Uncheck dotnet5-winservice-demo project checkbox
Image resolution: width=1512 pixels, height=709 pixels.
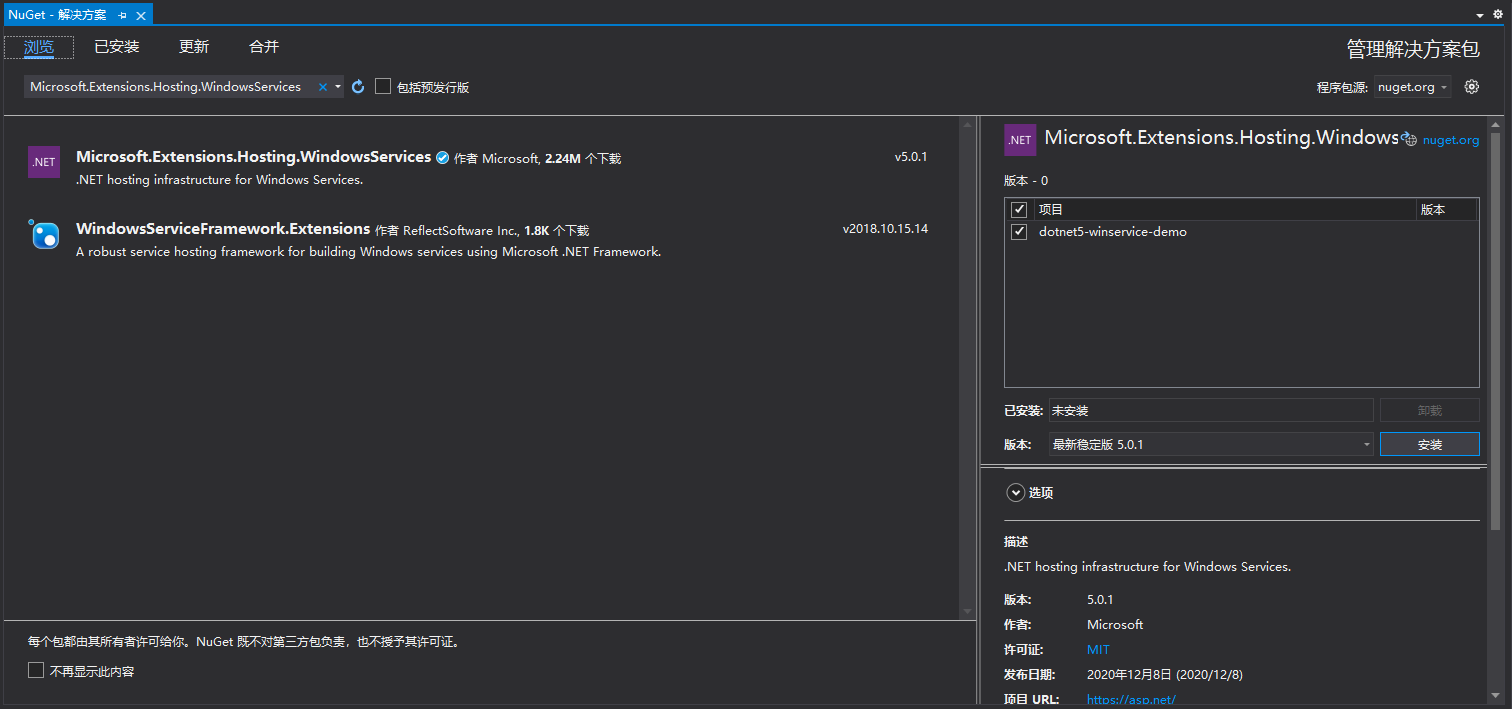point(1019,232)
